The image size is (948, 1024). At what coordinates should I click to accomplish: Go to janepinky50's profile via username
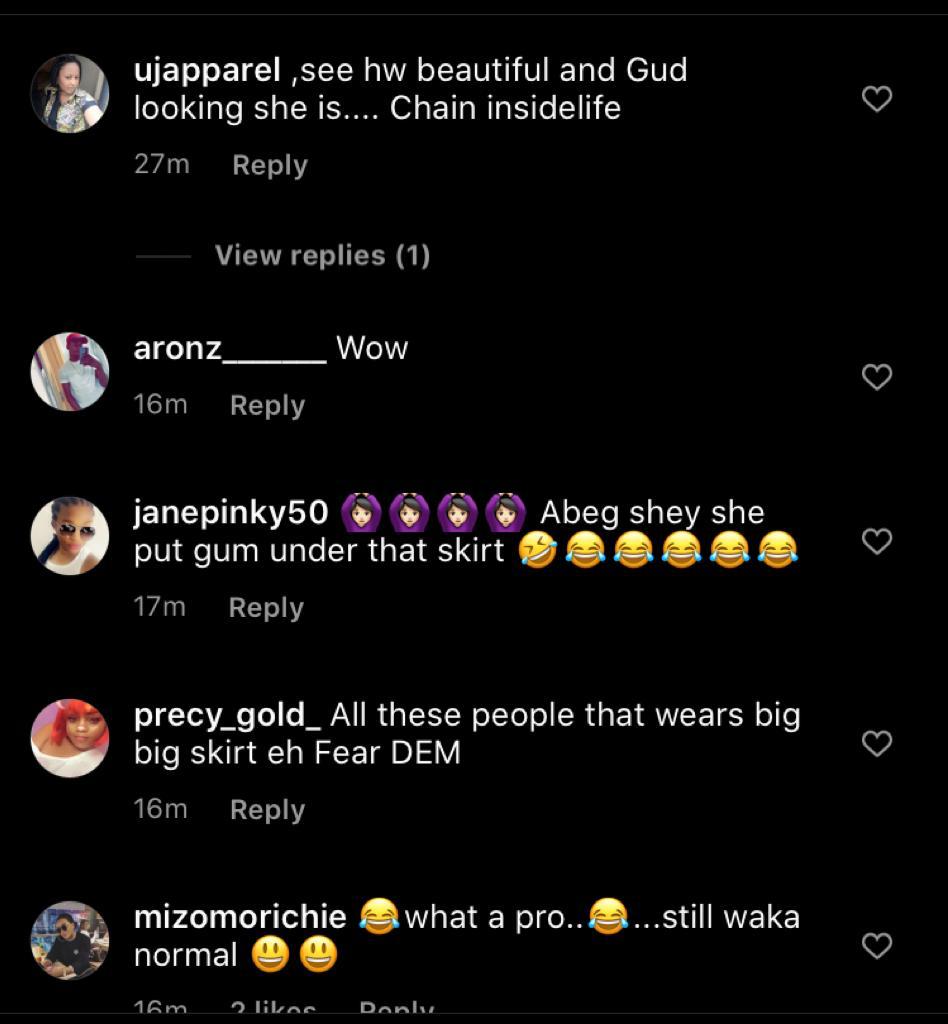(x=231, y=512)
